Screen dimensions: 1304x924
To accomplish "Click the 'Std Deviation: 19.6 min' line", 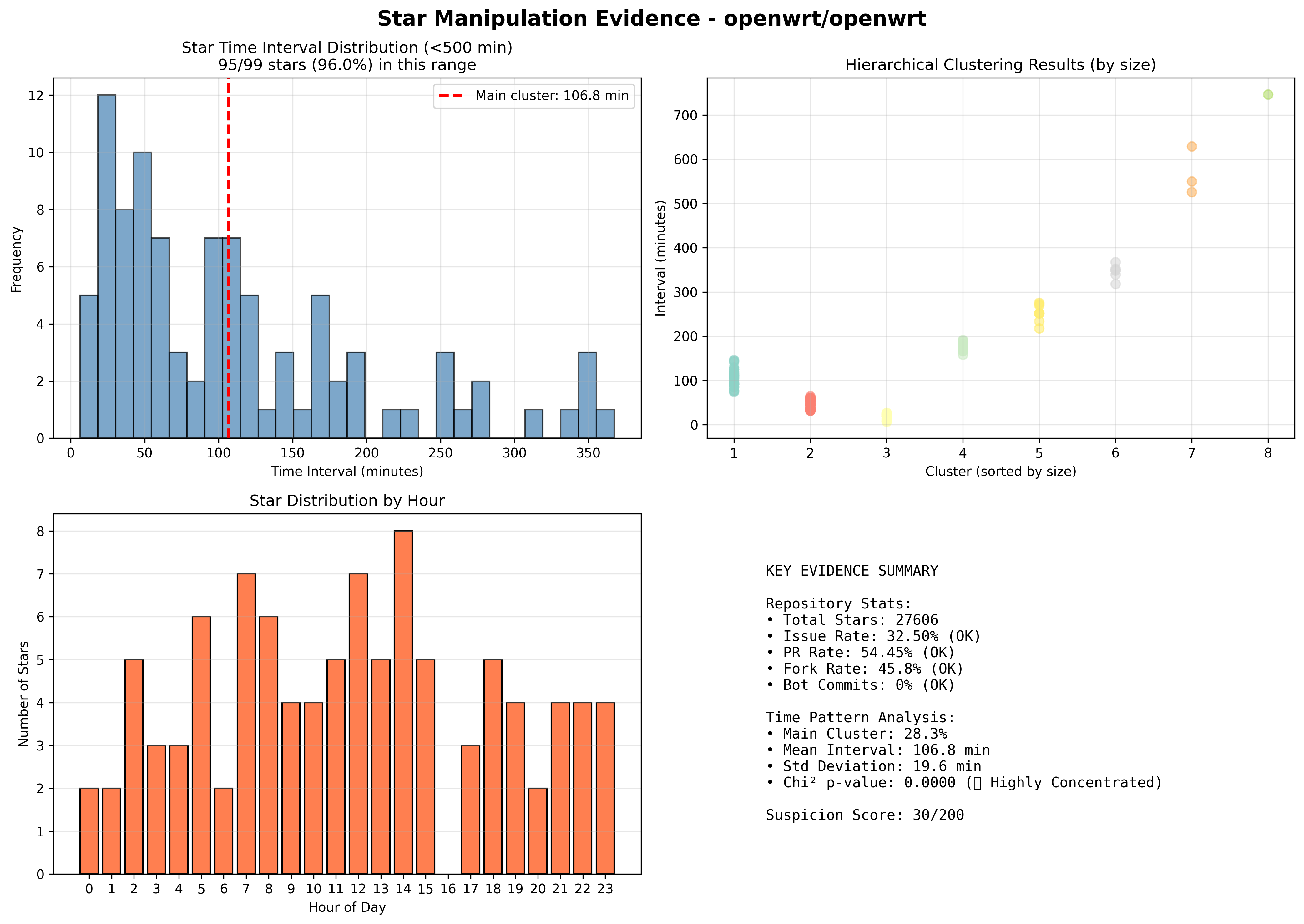I will 873,767.
